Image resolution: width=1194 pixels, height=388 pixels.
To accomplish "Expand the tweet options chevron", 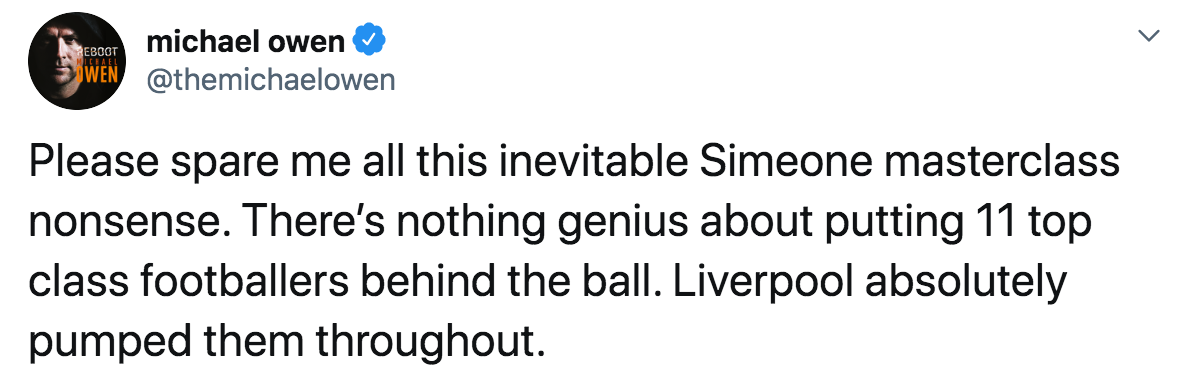I will [1147, 35].
